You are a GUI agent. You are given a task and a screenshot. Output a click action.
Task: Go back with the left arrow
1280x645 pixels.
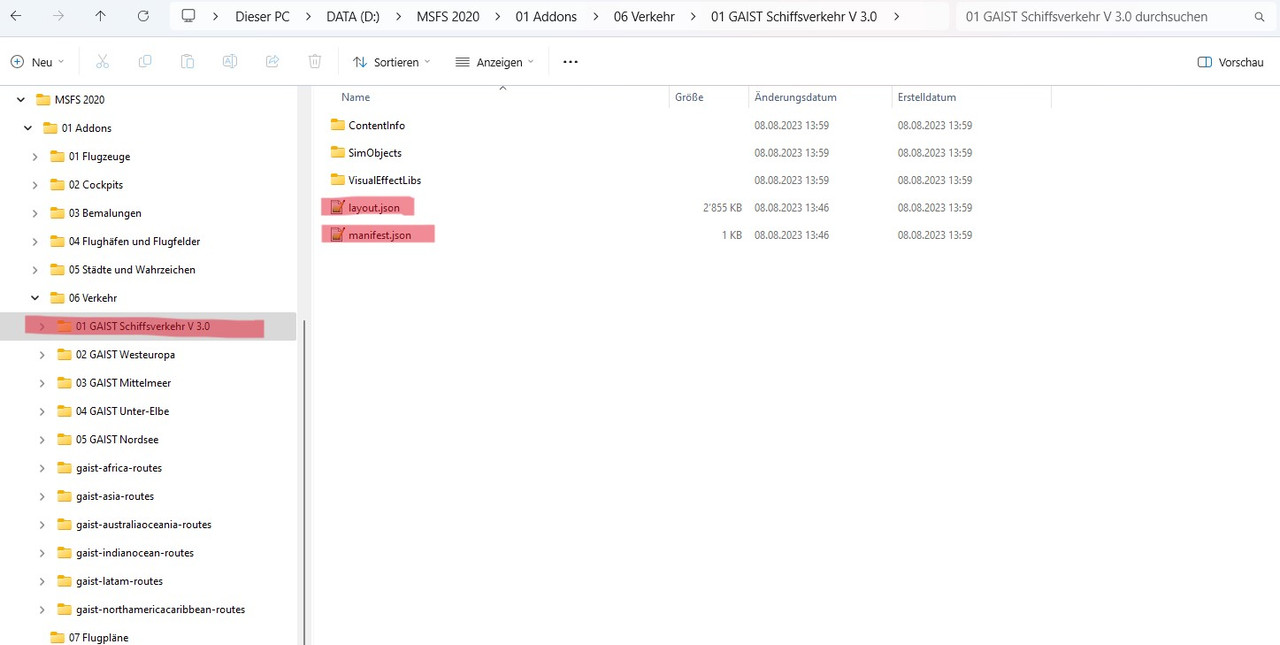tap(16, 16)
